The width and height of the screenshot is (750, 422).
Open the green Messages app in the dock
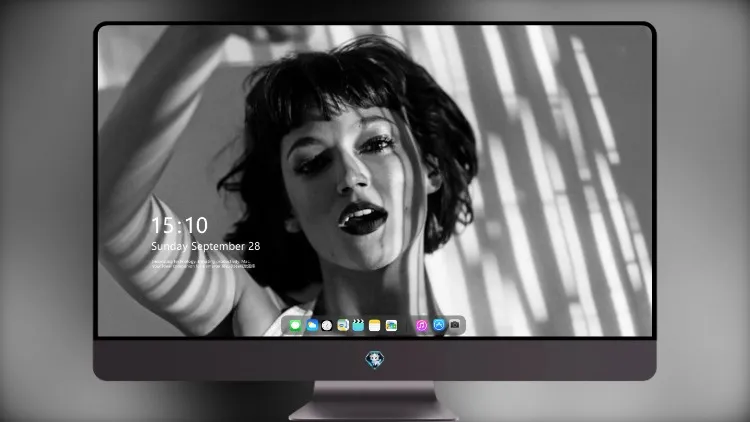[x=295, y=326]
